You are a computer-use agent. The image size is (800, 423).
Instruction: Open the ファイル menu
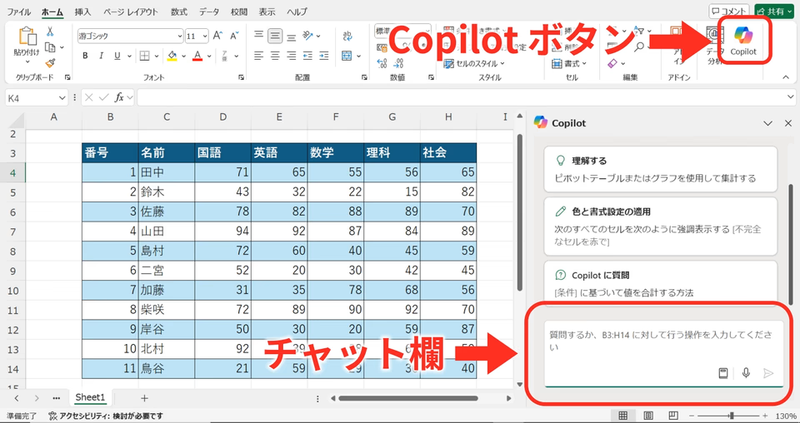[x=18, y=11]
